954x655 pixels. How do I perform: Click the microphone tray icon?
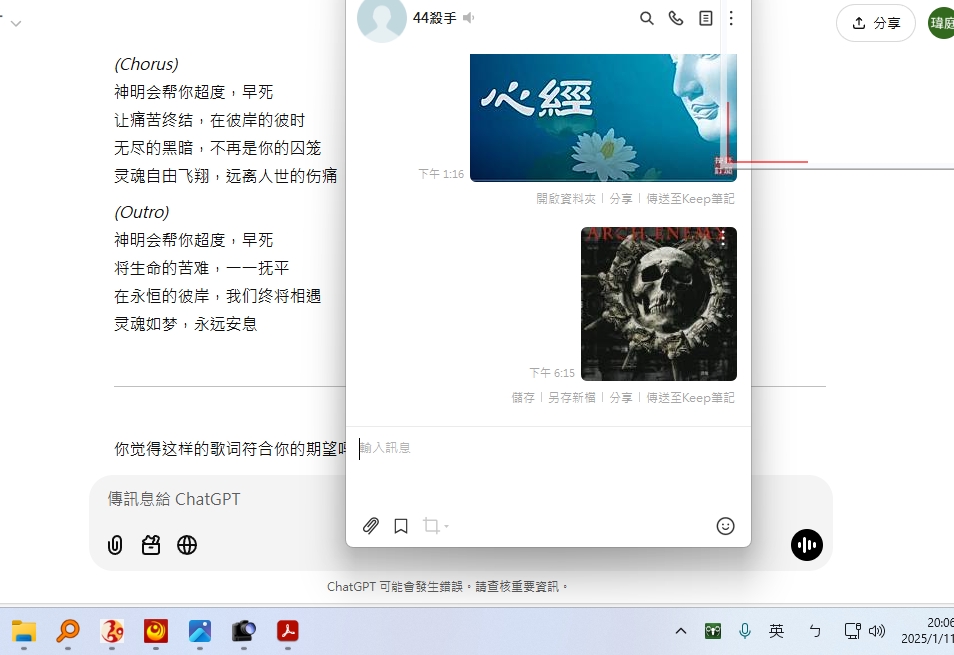click(744, 631)
